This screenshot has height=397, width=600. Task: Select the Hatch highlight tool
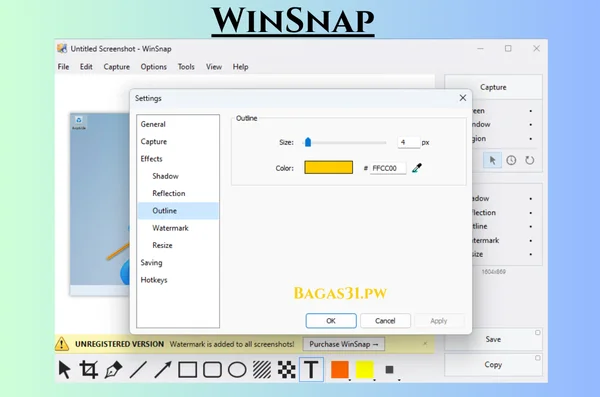(x=262, y=370)
